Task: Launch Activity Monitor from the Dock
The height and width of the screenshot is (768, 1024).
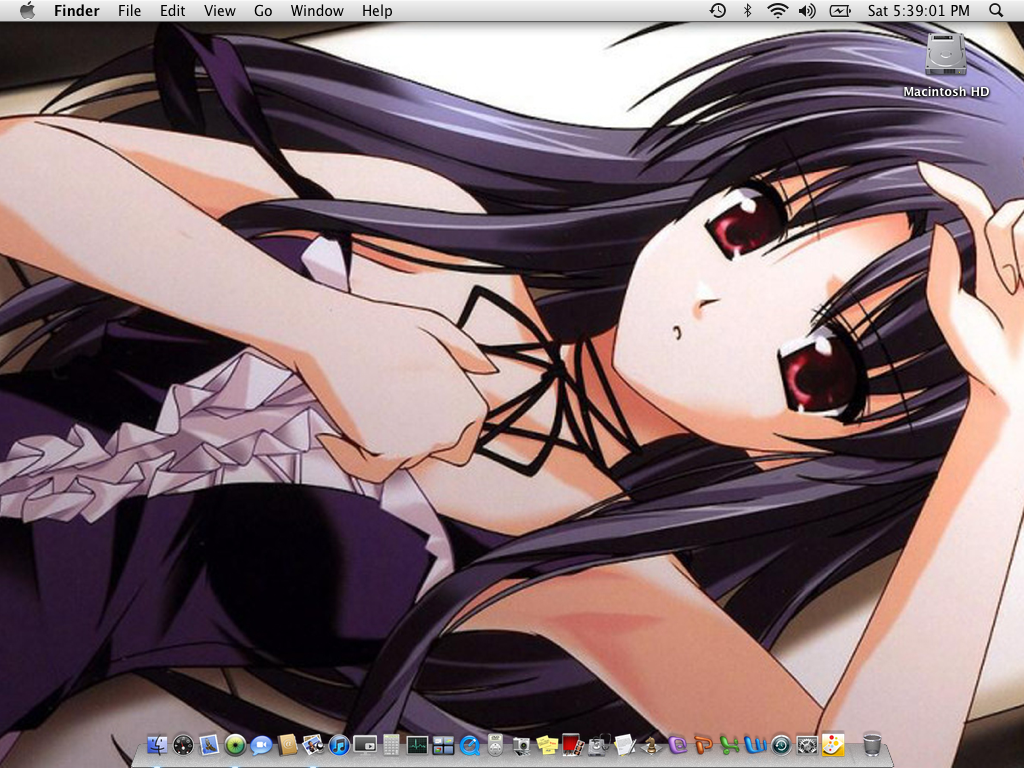Action: [417, 744]
